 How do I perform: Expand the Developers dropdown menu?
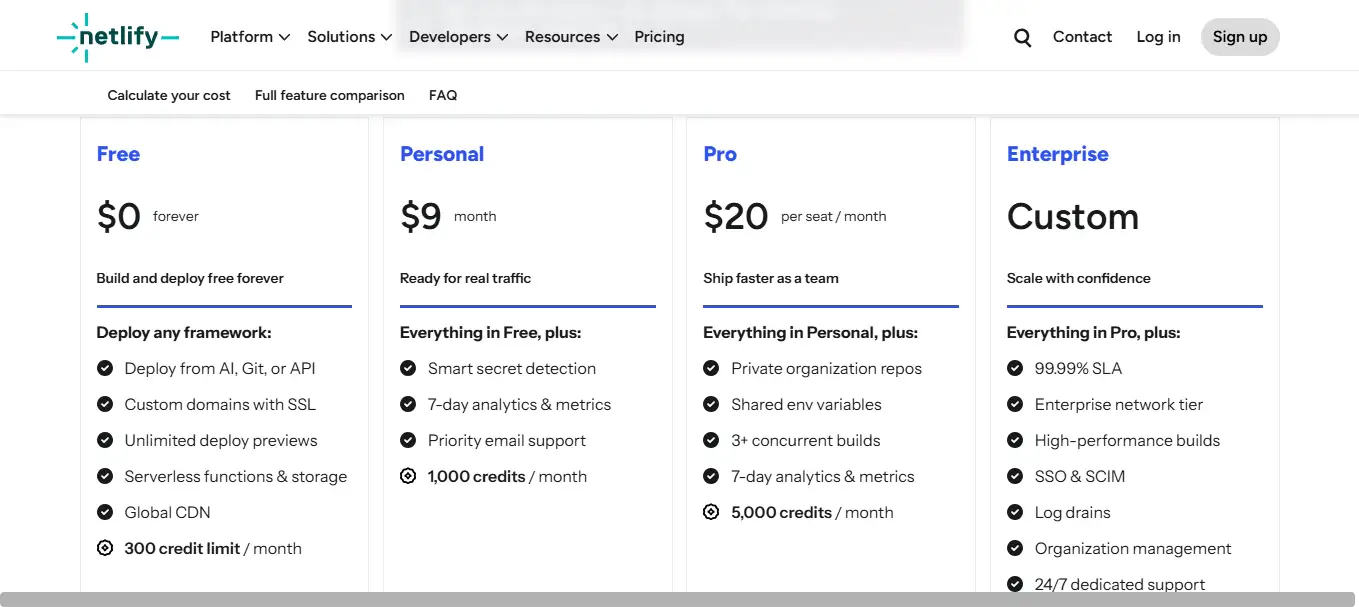(458, 37)
